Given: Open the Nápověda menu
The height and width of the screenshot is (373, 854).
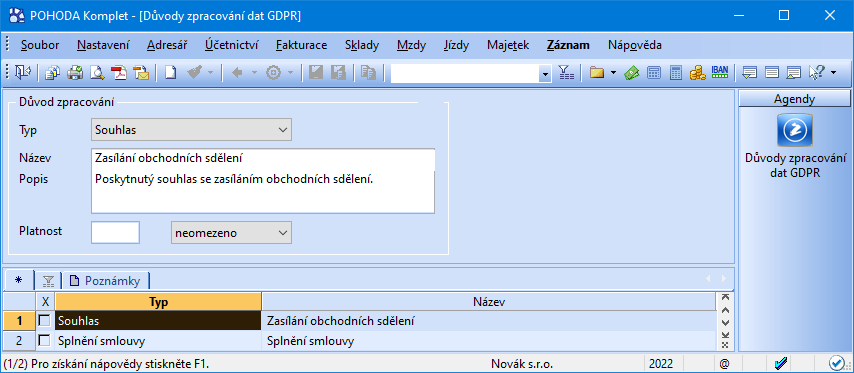Looking at the screenshot, I should [635, 45].
